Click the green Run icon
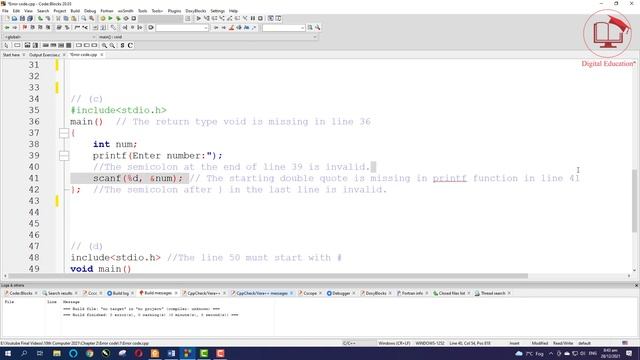 coord(110,18)
